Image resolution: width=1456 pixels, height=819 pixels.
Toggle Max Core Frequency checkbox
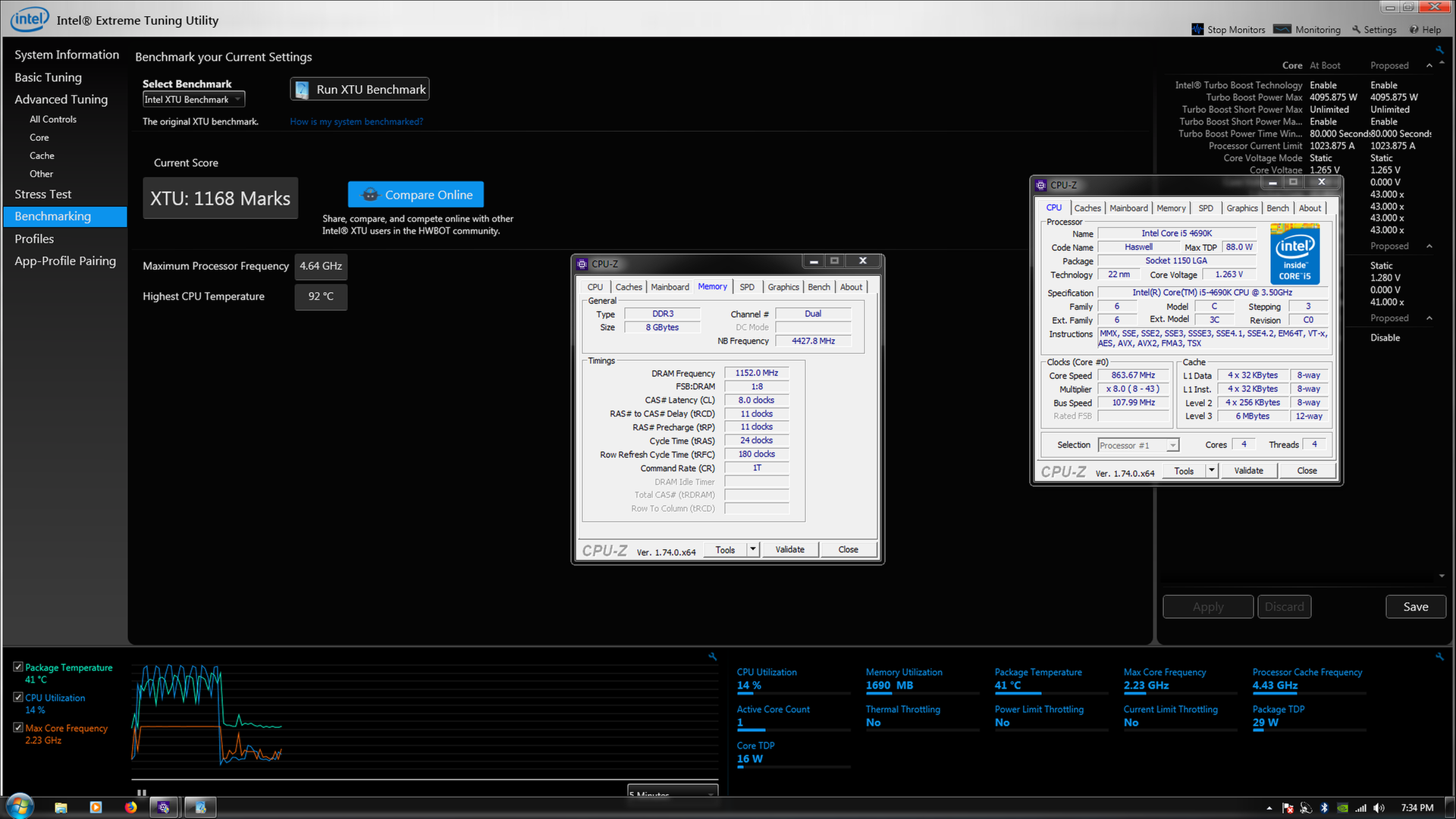click(x=18, y=727)
